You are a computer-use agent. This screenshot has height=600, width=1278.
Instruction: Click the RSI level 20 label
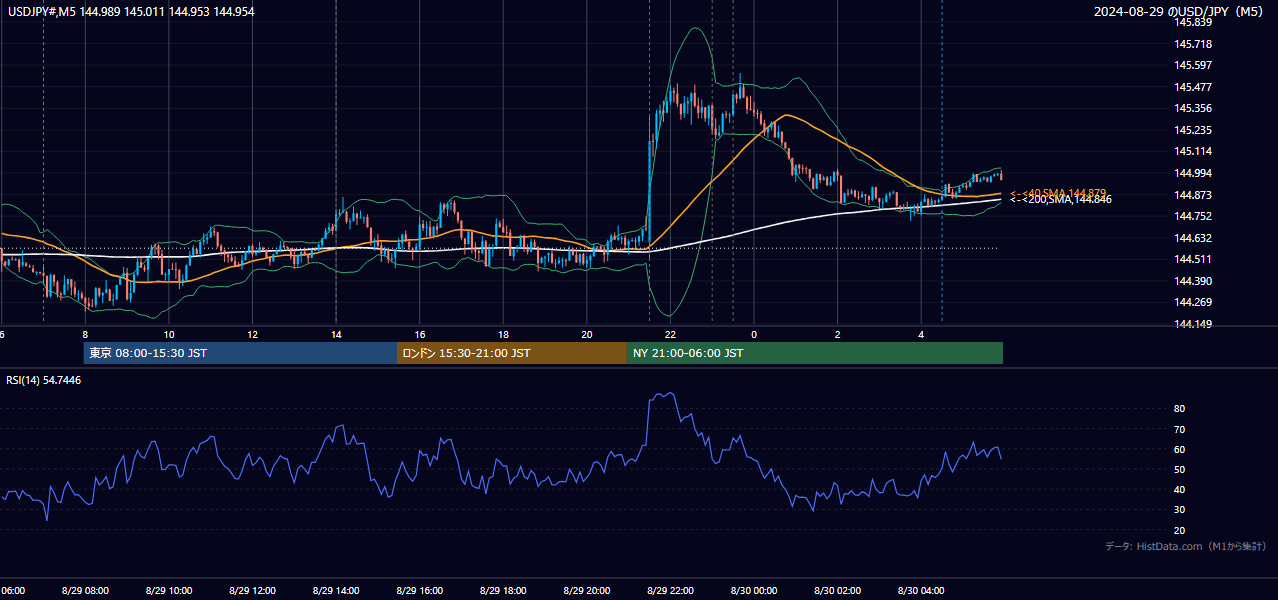(x=1180, y=530)
